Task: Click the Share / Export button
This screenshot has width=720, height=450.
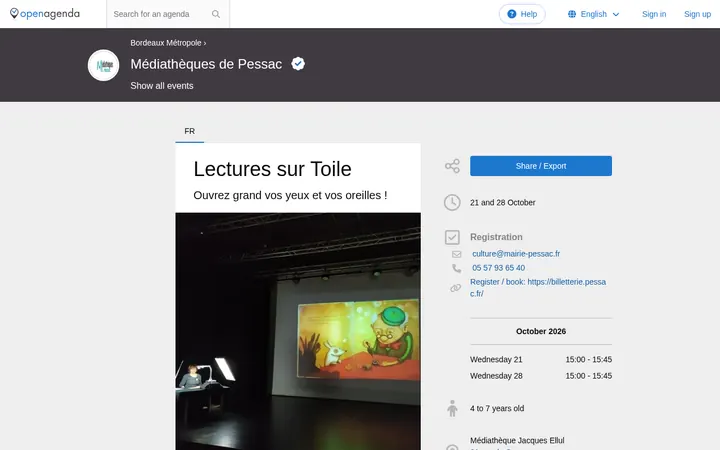Action: (x=541, y=166)
